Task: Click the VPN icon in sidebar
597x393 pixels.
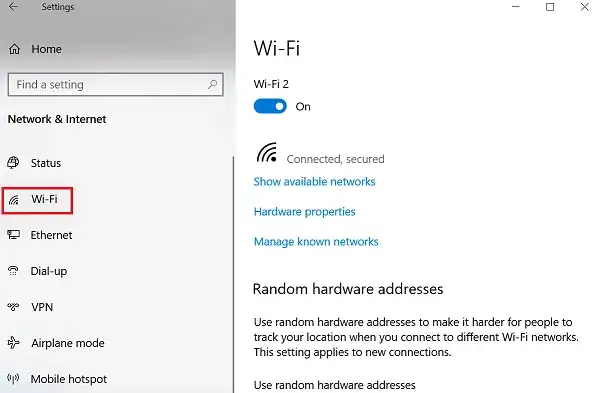Action: [x=13, y=307]
